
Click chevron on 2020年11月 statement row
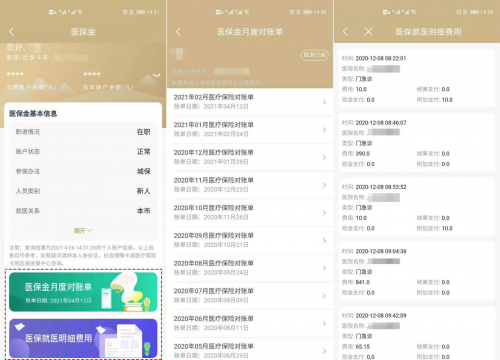click(324, 185)
